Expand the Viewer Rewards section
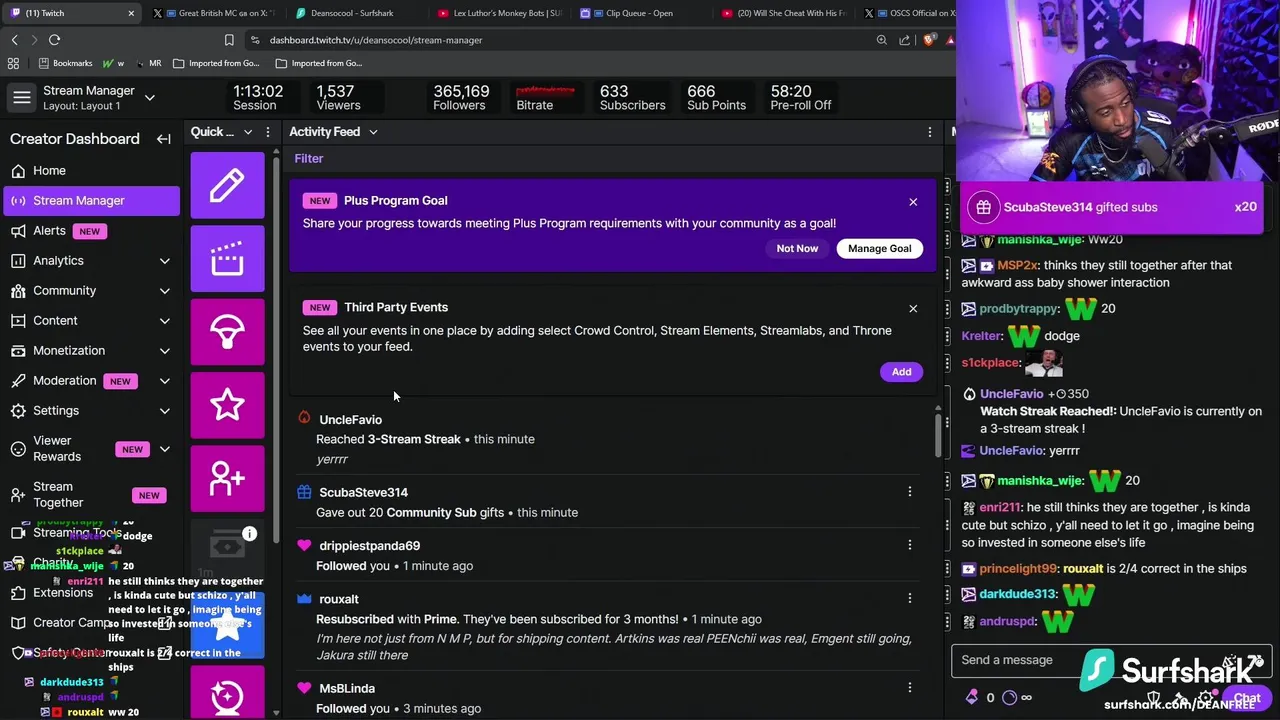The image size is (1280, 720). pos(165,449)
